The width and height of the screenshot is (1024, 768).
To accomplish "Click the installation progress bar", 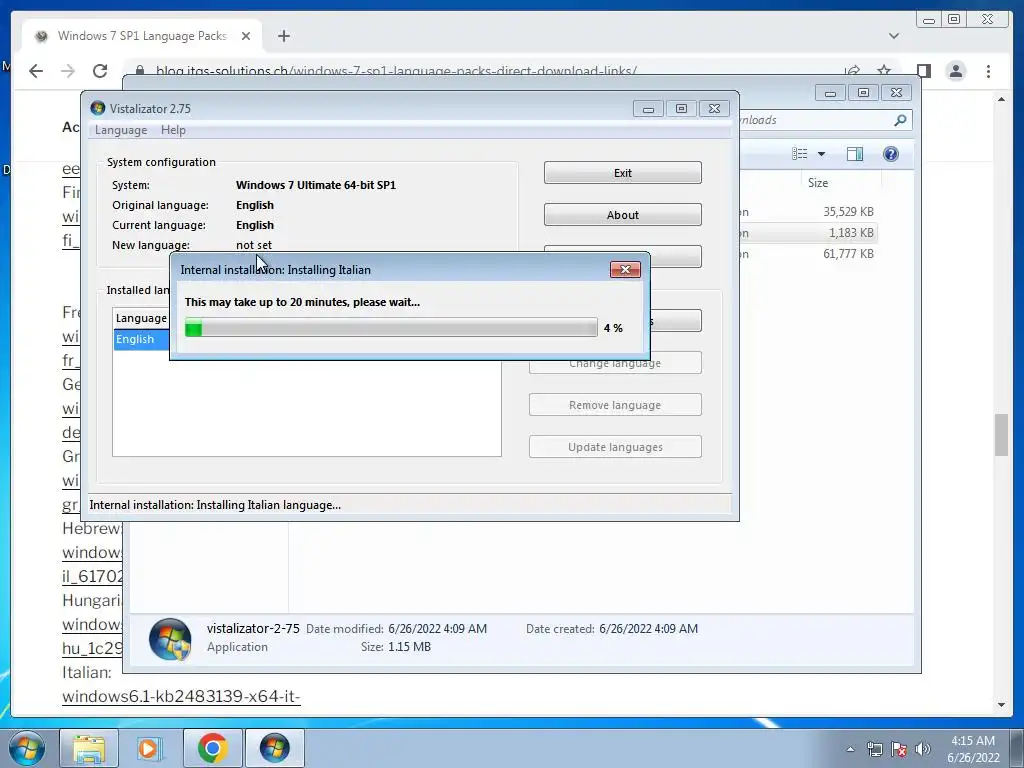I will (391, 327).
